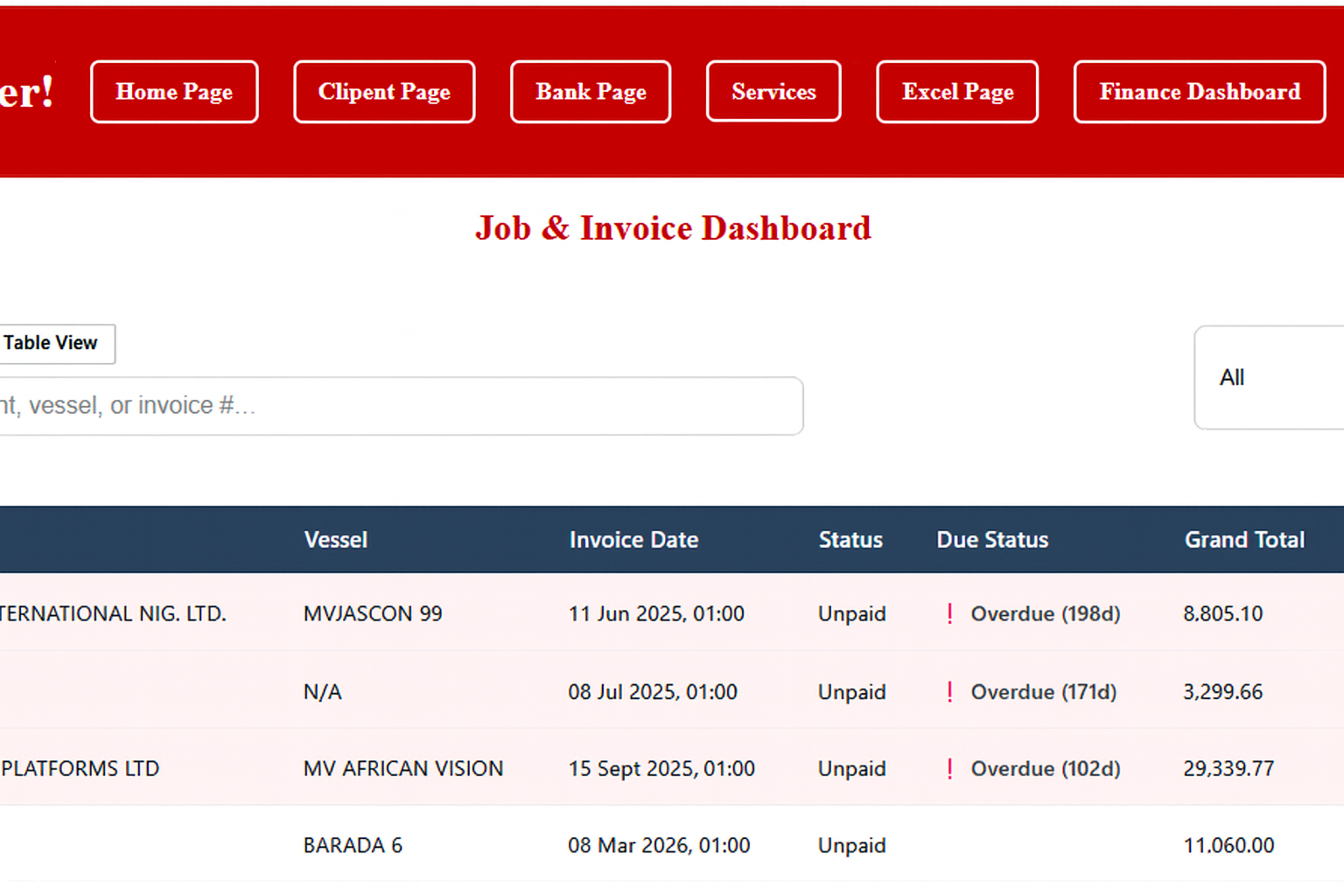Click the alert icon beside Overdue (102d)
The height and width of the screenshot is (896, 1344).
pos(950,769)
